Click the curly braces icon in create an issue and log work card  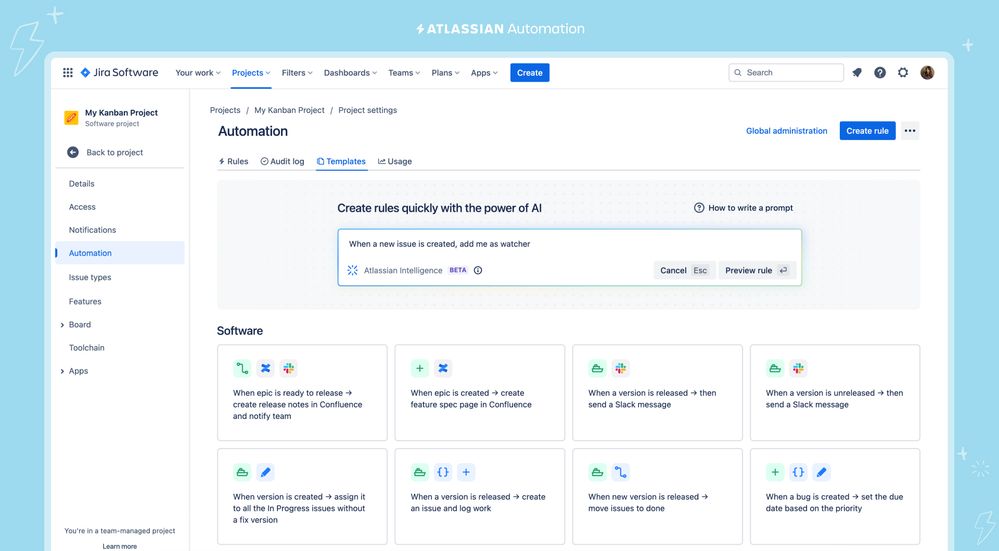pyautogui.click(x=443, y=472)
